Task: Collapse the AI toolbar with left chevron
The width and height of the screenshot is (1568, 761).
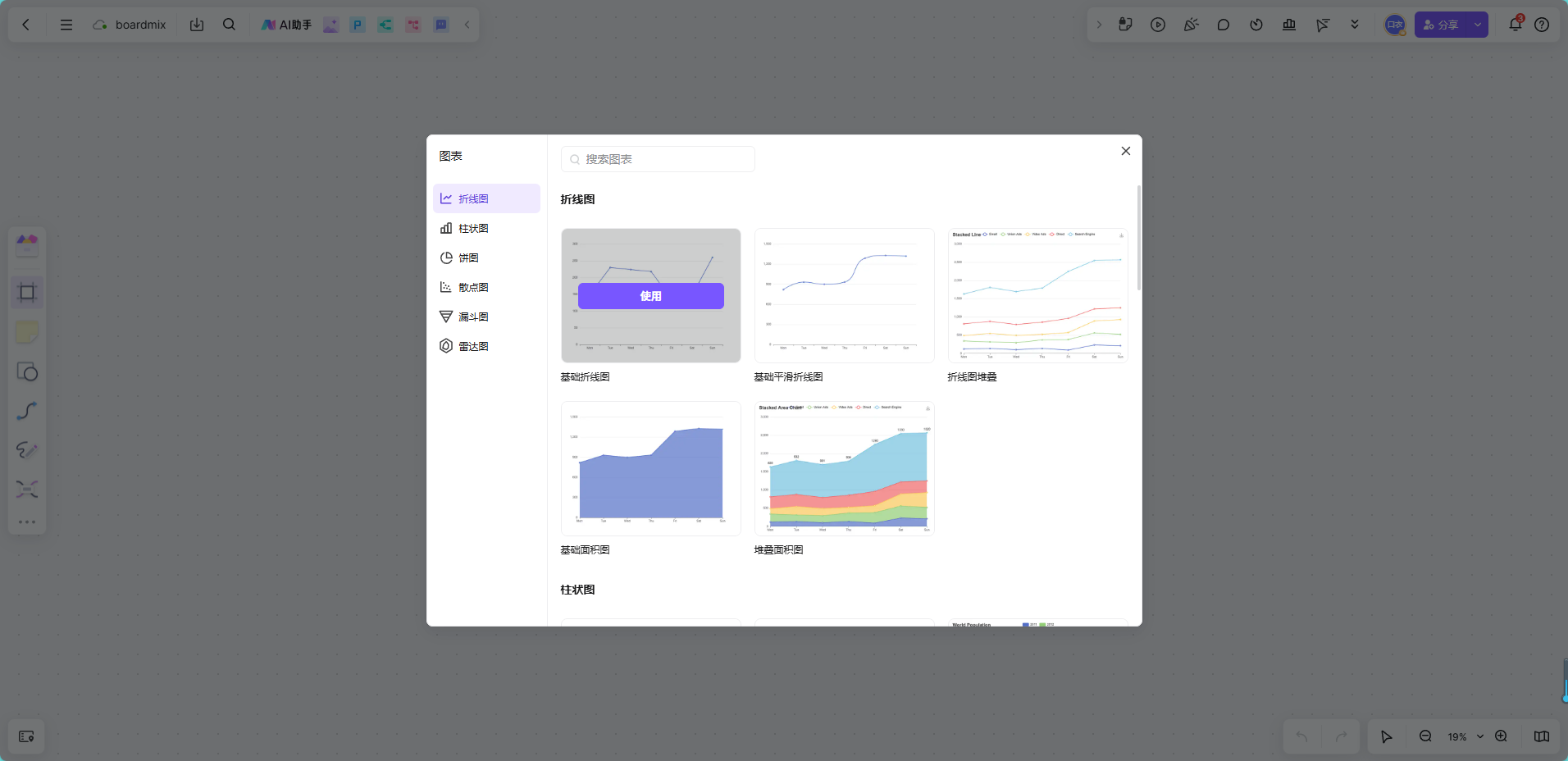Action: (x=467, y=25)
